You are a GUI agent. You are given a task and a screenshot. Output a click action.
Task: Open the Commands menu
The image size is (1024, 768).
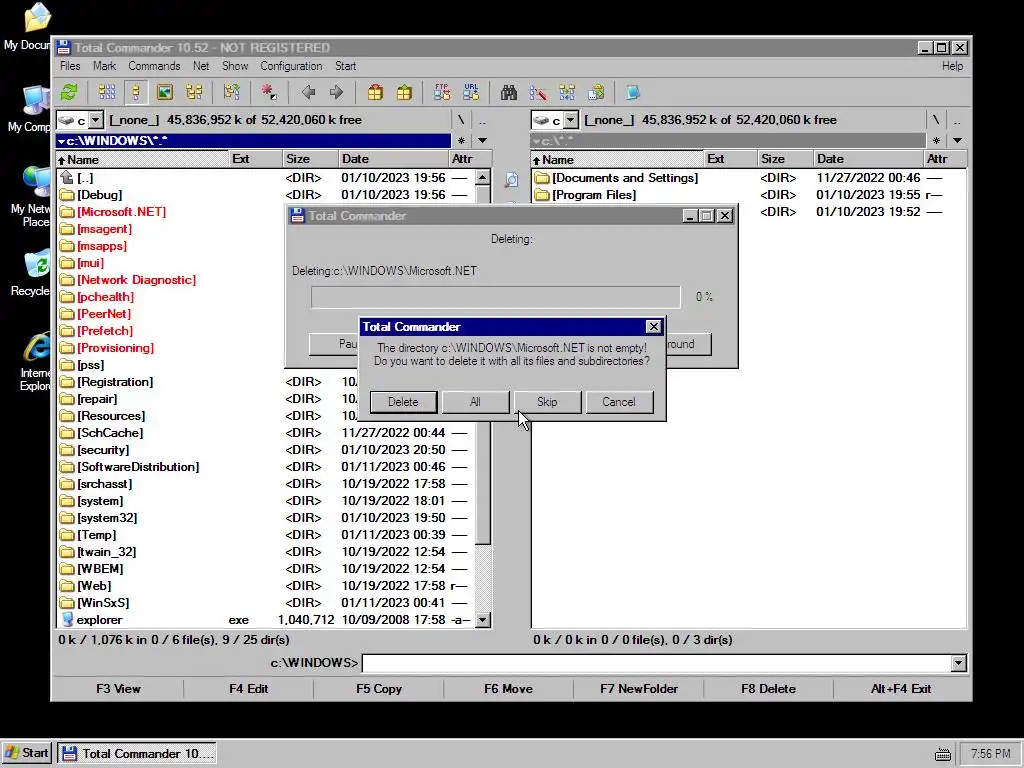click(x=154, y=66)
